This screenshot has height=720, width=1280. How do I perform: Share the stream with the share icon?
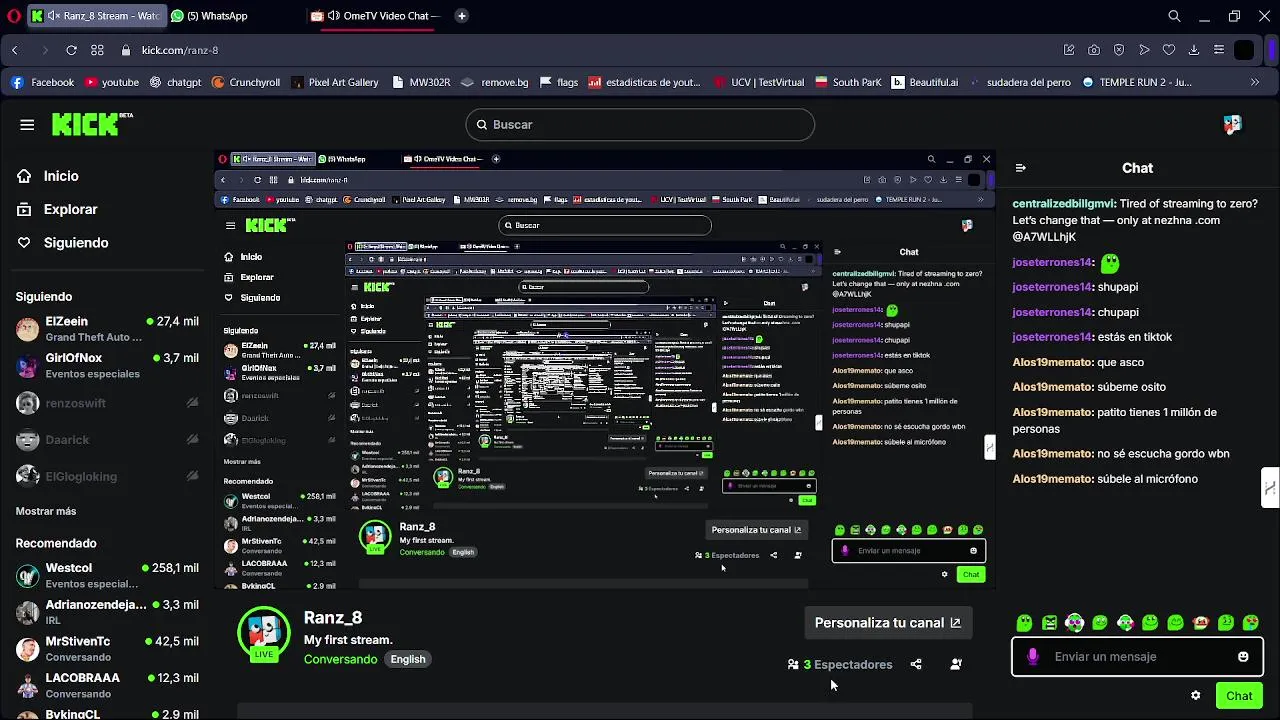click(x=916, y=664)
